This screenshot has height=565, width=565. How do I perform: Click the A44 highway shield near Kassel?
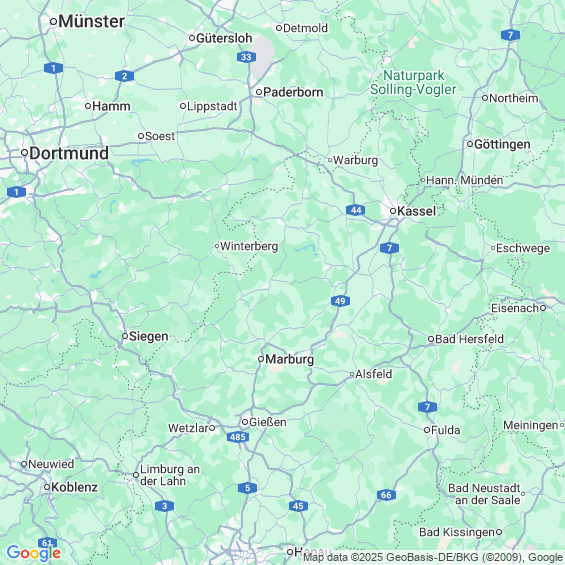pyautogui.click(x=356, y=210)
